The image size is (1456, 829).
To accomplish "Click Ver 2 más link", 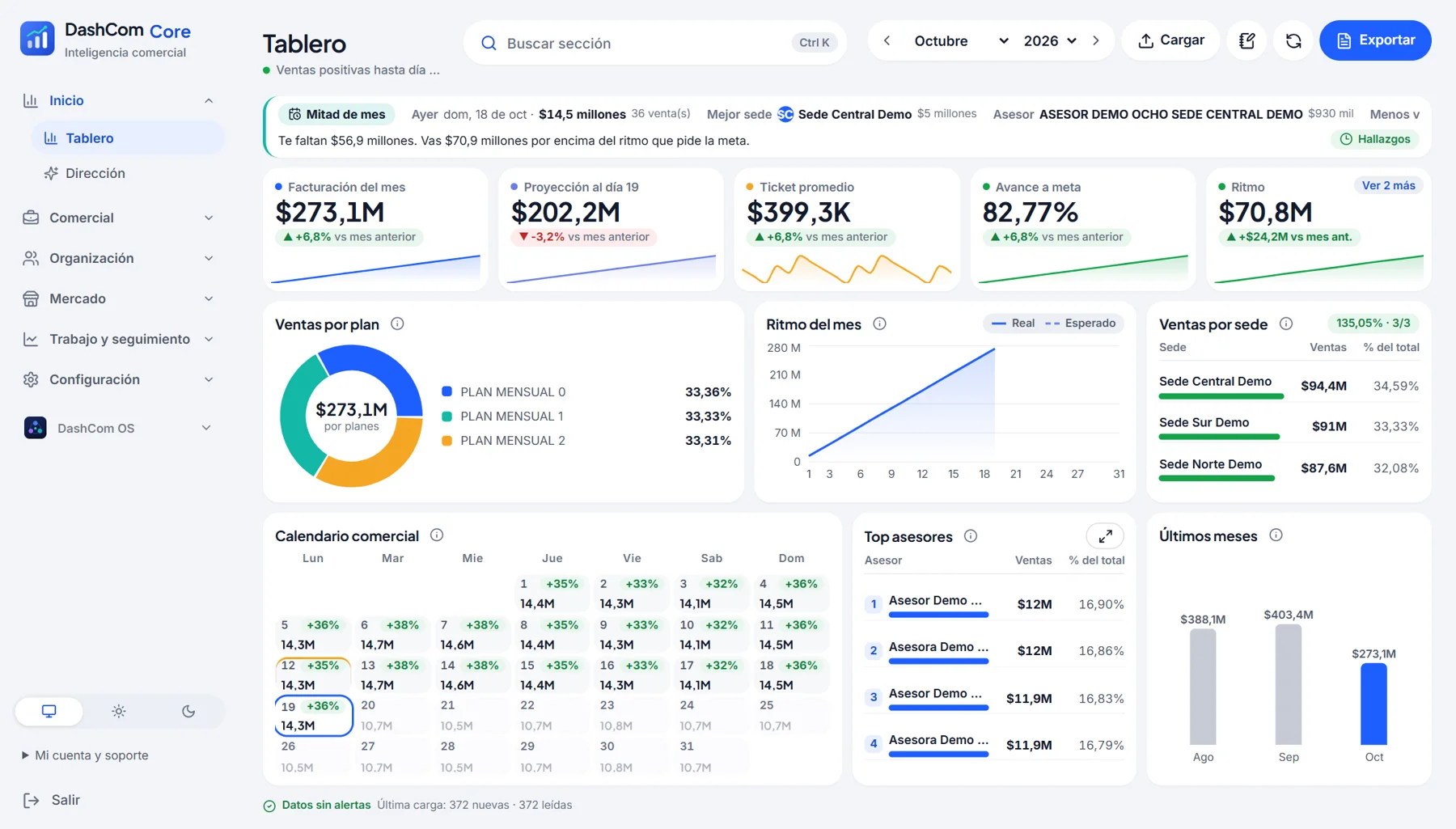I will coord(1388,185).
